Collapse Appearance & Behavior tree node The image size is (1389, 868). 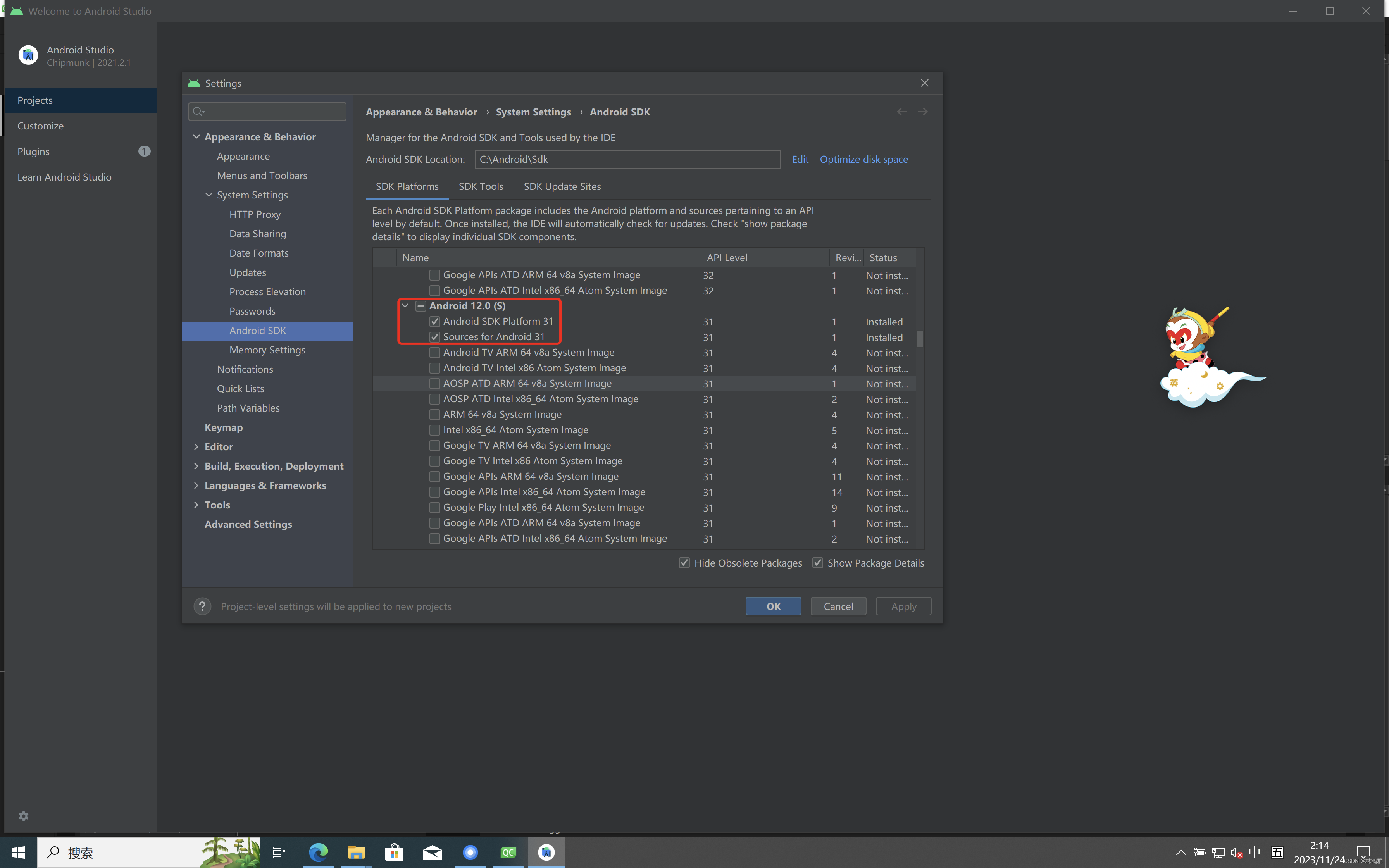coord(196,137)
